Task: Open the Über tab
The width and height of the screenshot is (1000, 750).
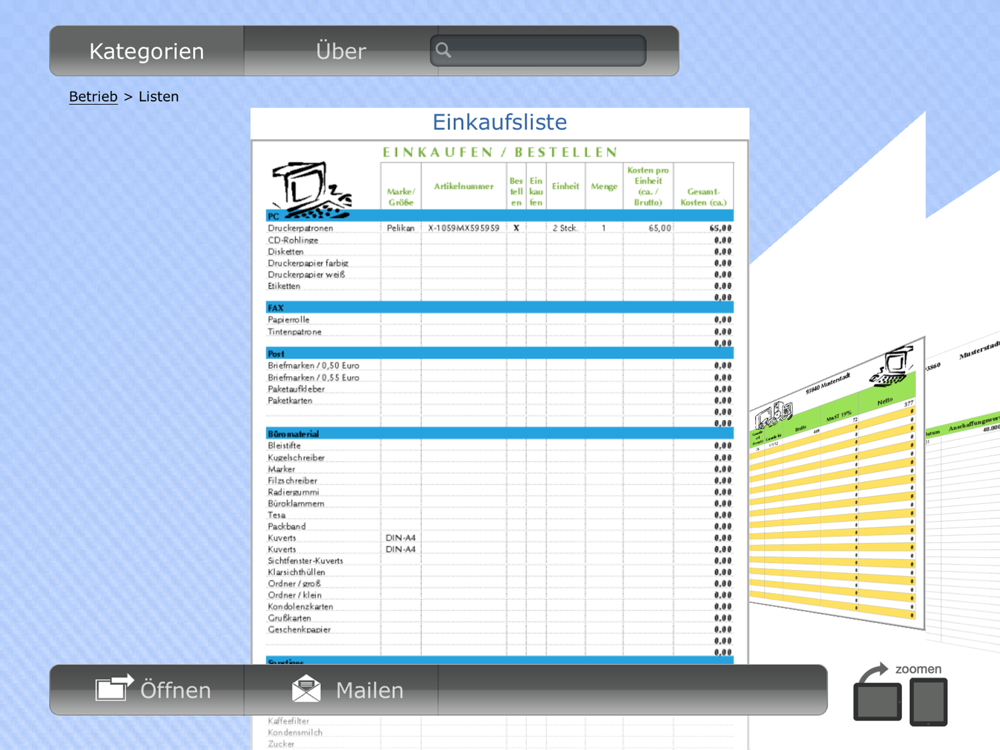Action: pos(341,51)
